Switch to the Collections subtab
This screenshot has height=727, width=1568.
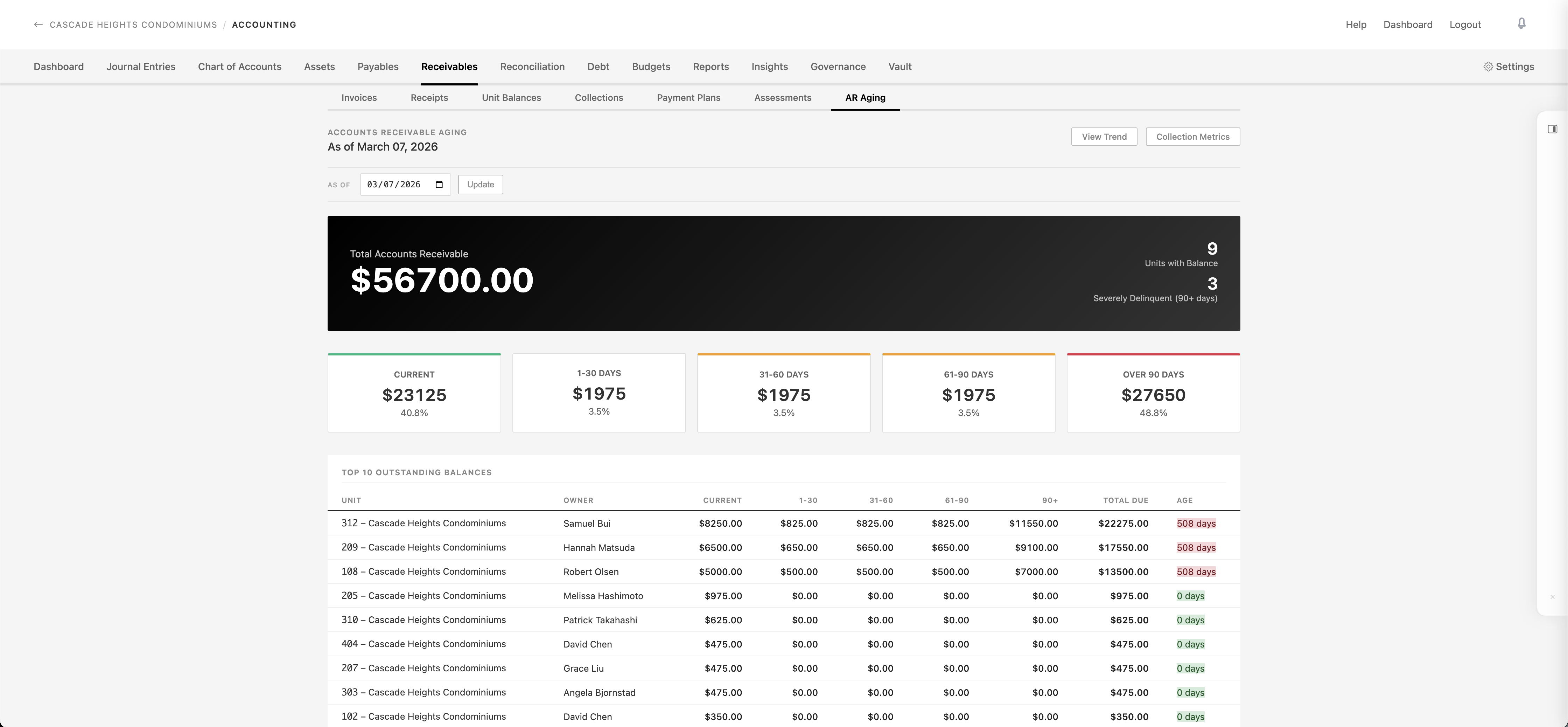(598, 97)
